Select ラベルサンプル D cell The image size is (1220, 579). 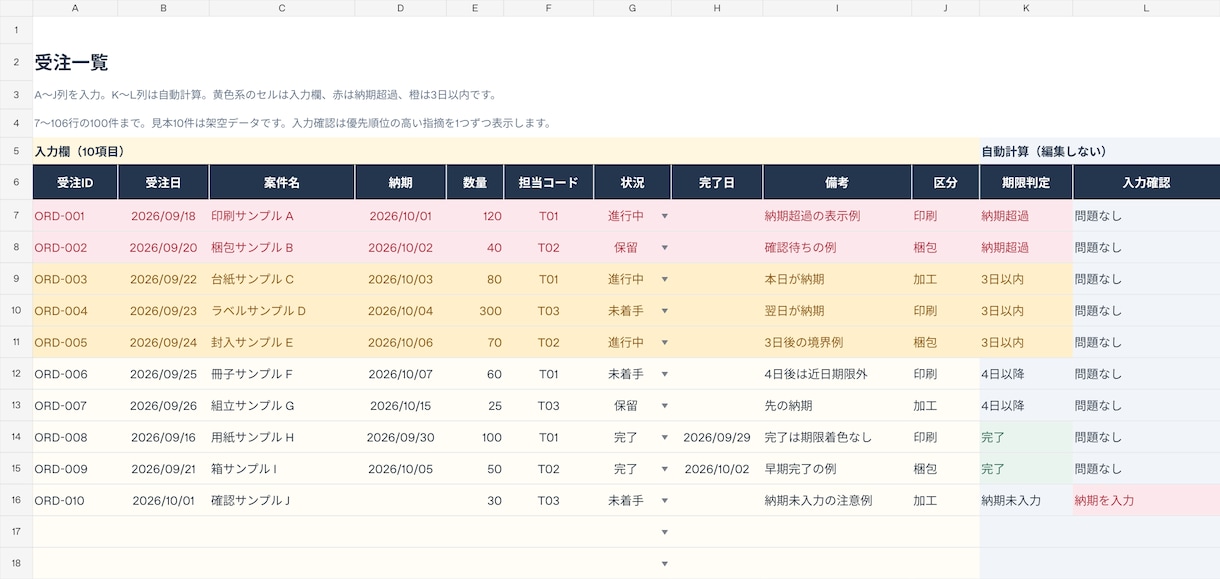click(282, 311)
